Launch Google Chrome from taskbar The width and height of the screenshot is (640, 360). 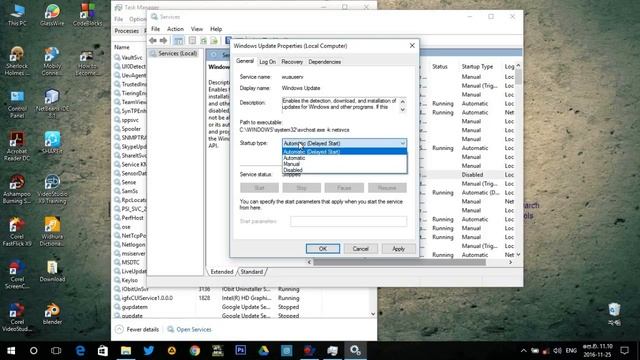pyautogui.click(x=195, y=351)
